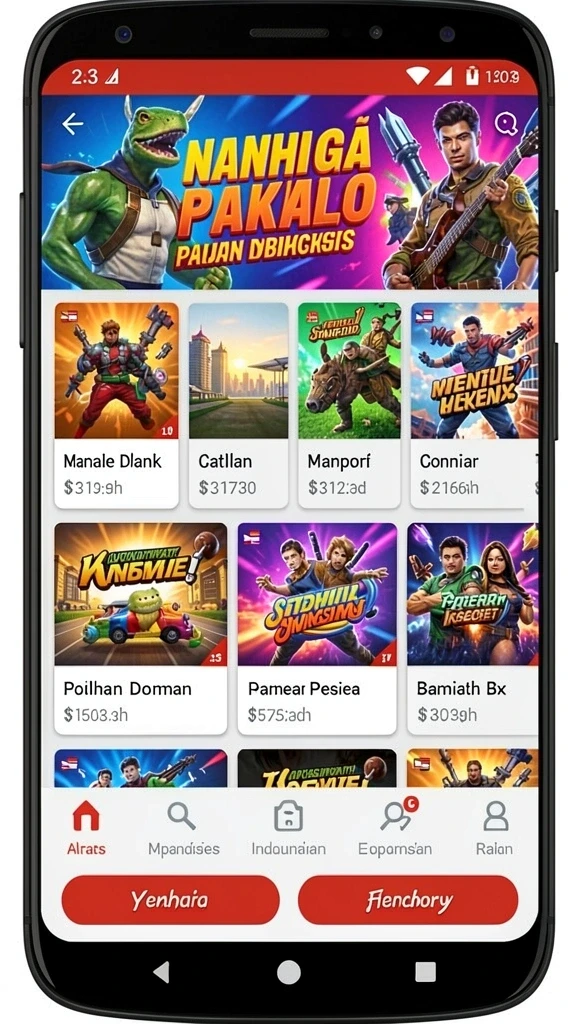
Task: Select the Pamear Pesiea game card
Action: tap(317, 628)
